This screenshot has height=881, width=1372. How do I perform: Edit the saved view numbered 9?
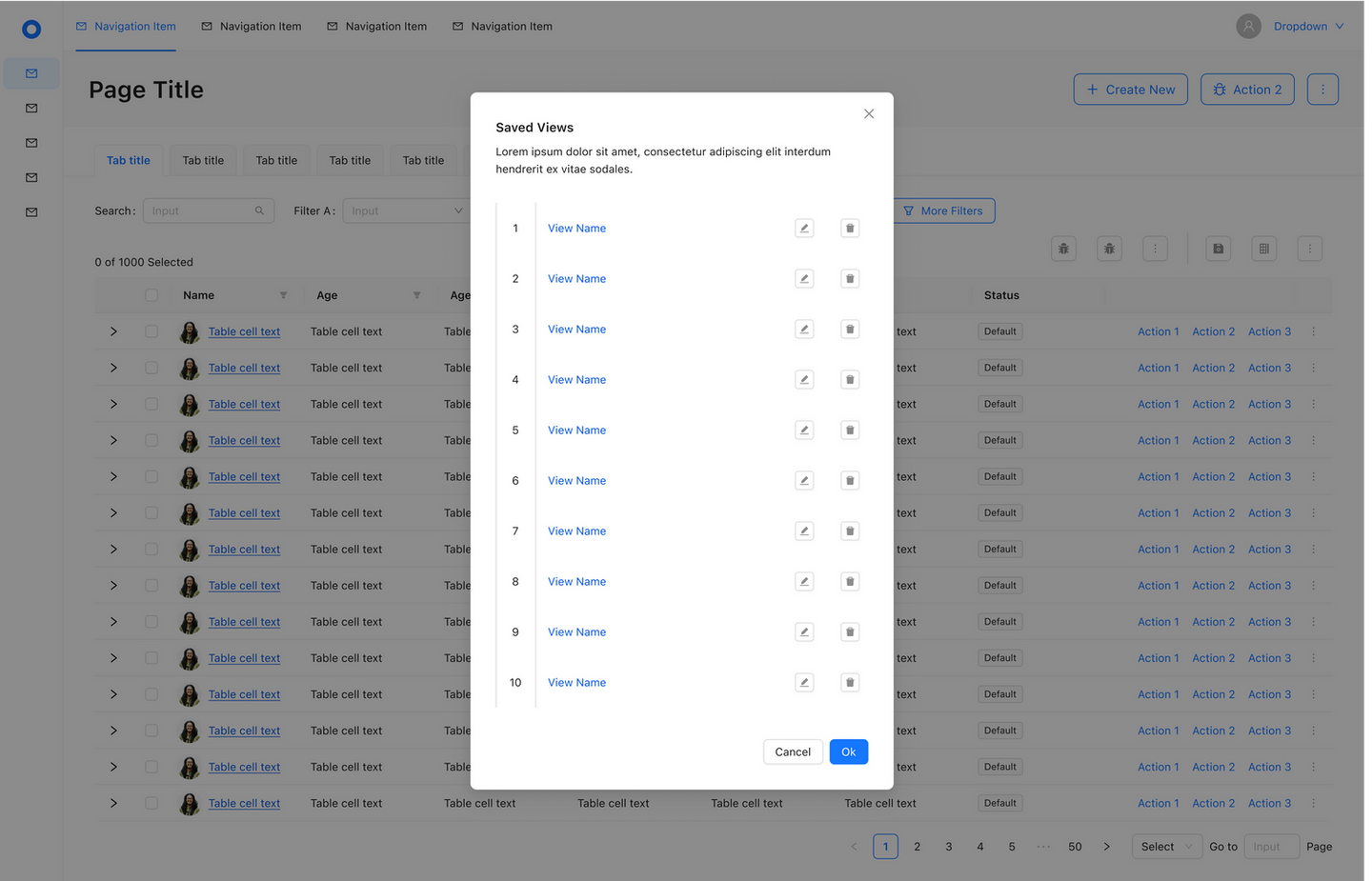click(x=804, y=632)
